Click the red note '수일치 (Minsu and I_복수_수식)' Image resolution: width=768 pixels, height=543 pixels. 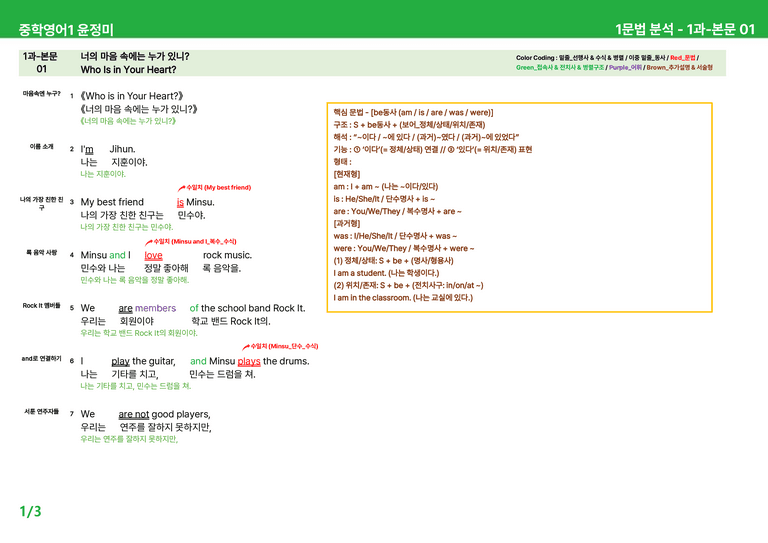click(194, 241)
